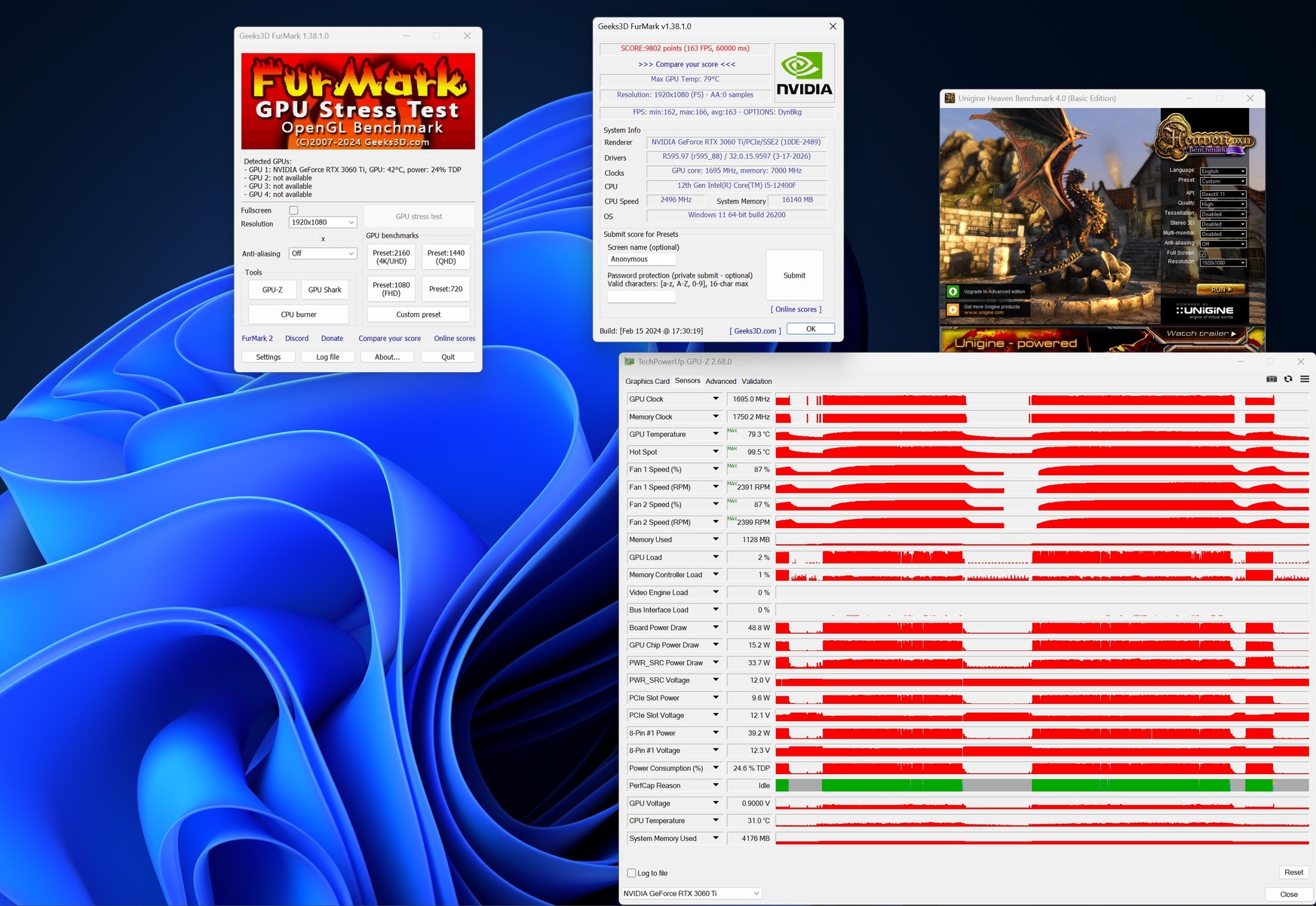Click the GPU-Z refresh sensors icon
This screenshot has height=906, width=1316.
pos(1288,379)
